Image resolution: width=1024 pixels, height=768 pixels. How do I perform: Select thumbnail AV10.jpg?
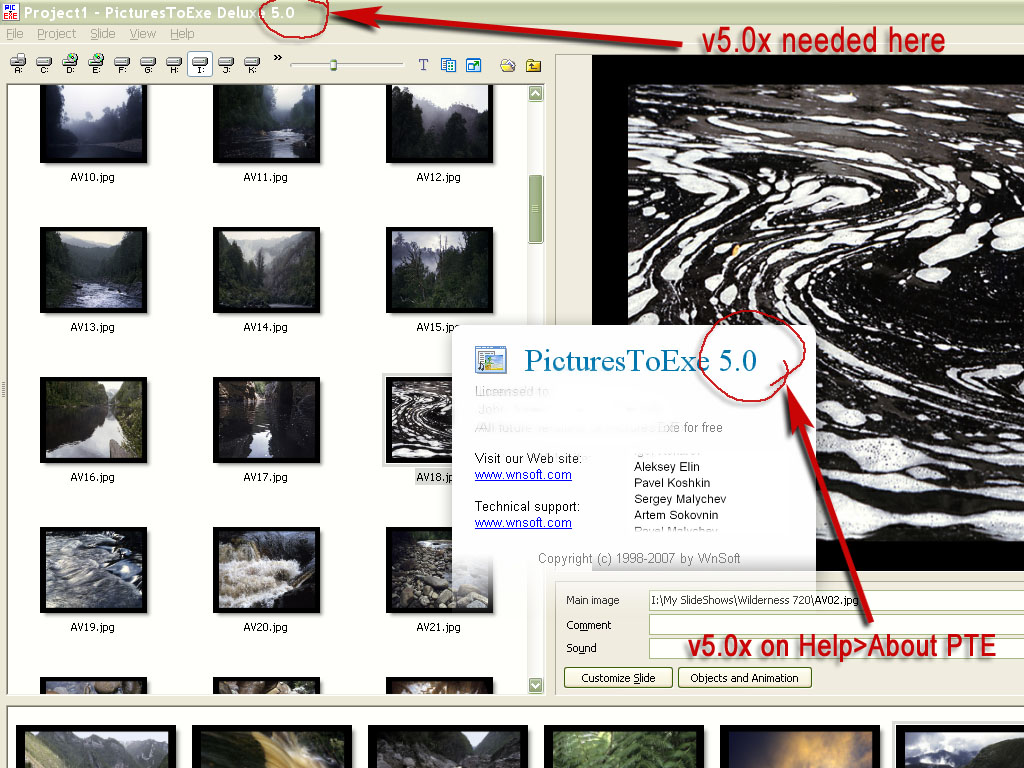pos(93,123)
